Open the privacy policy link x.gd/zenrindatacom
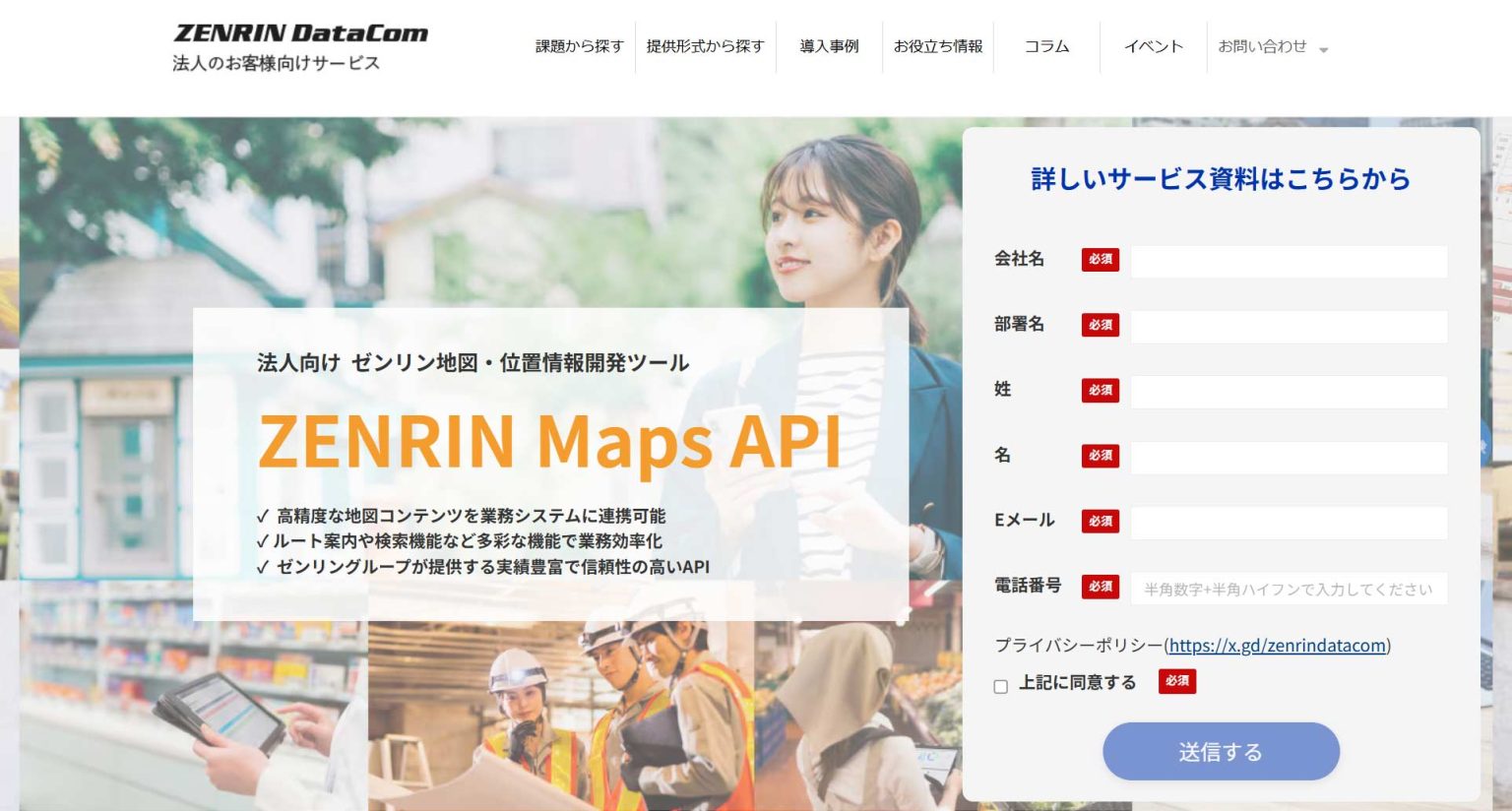 (1276, 646)
